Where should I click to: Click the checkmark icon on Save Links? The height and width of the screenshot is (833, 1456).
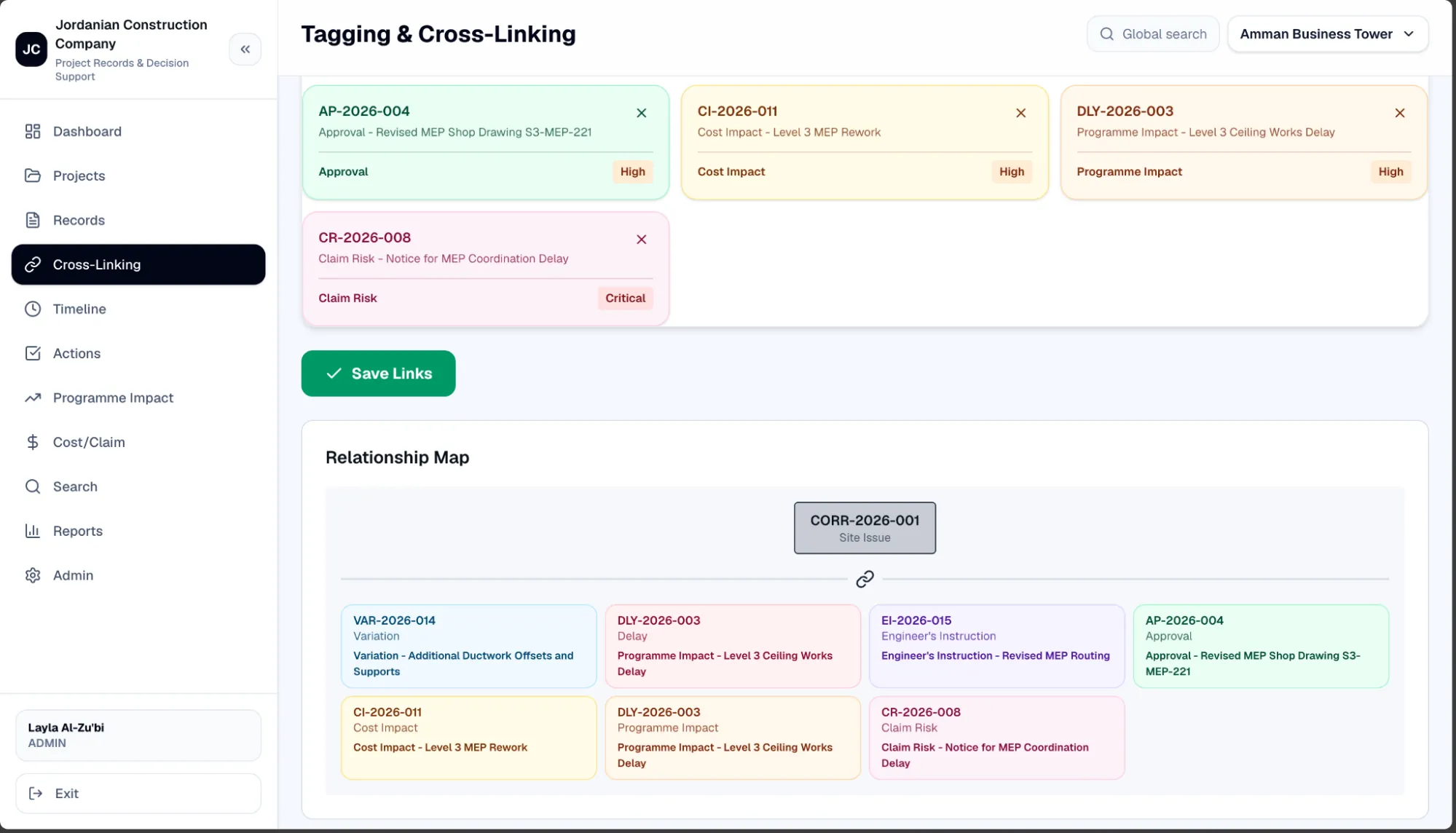[x=334, y=374]
